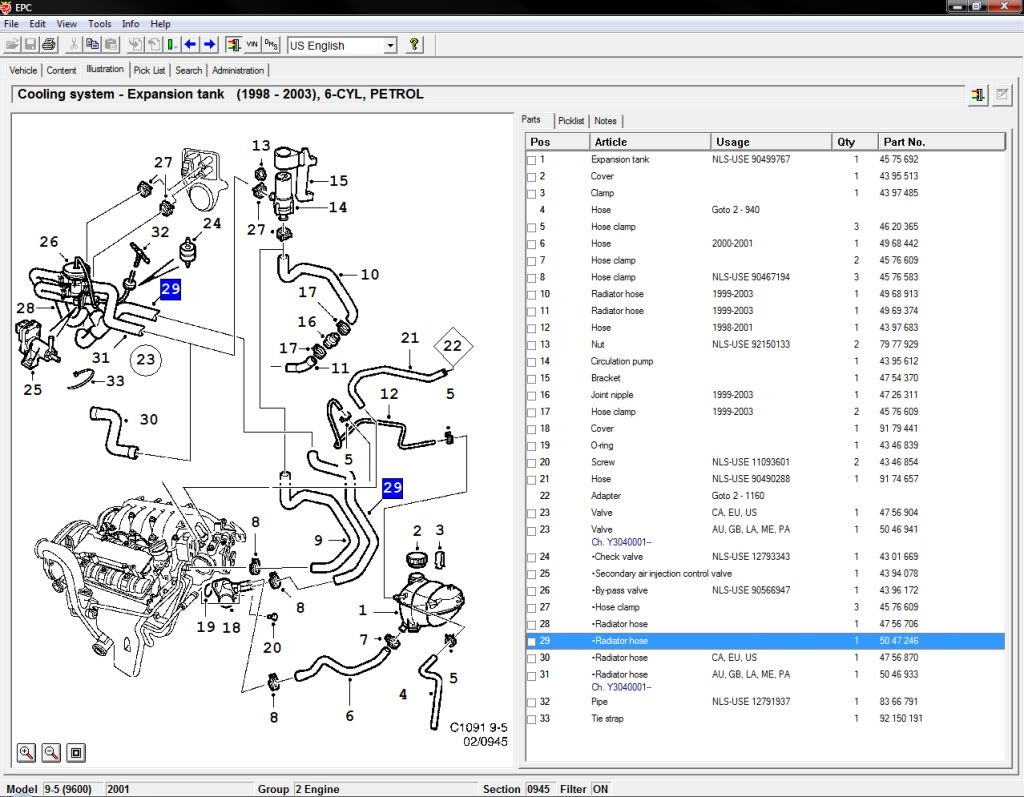Click the Qty column header
The image size is (1024, 797).
pos(854,142)
